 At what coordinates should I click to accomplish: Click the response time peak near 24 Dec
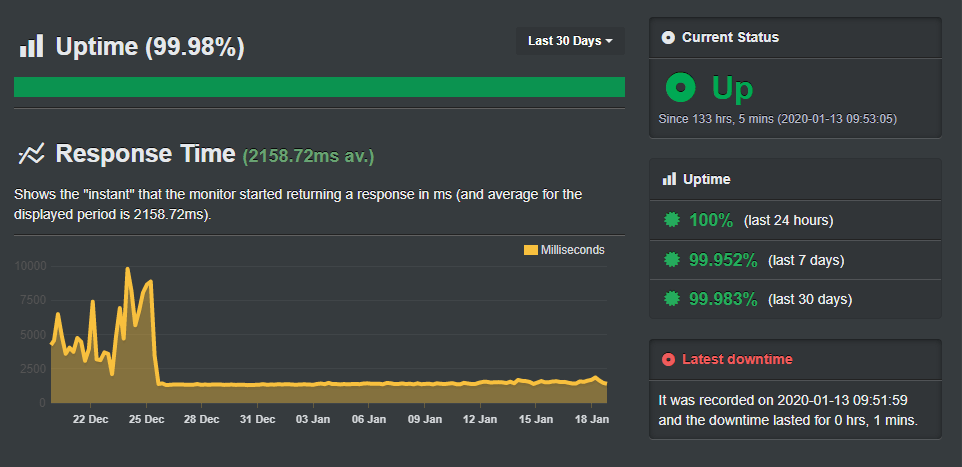128,269
